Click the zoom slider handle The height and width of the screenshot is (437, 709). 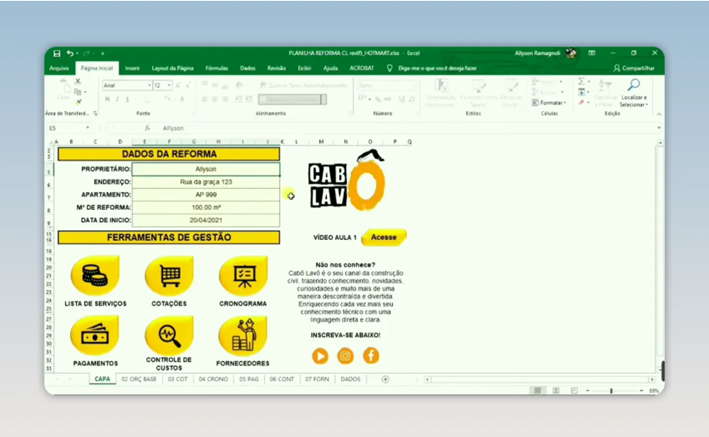pyautogui.click(x=611, y=390)
